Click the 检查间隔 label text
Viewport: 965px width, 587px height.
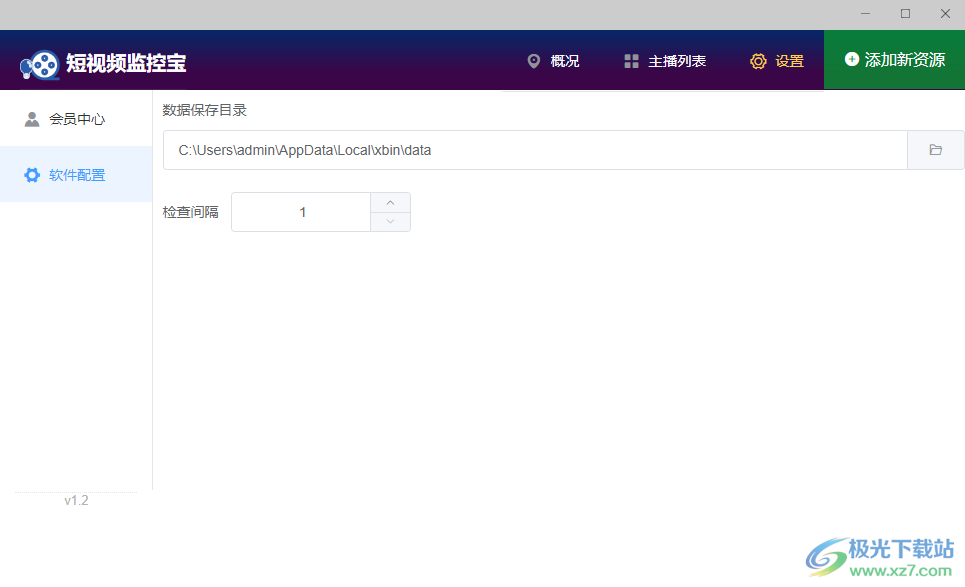coord(190,212)
